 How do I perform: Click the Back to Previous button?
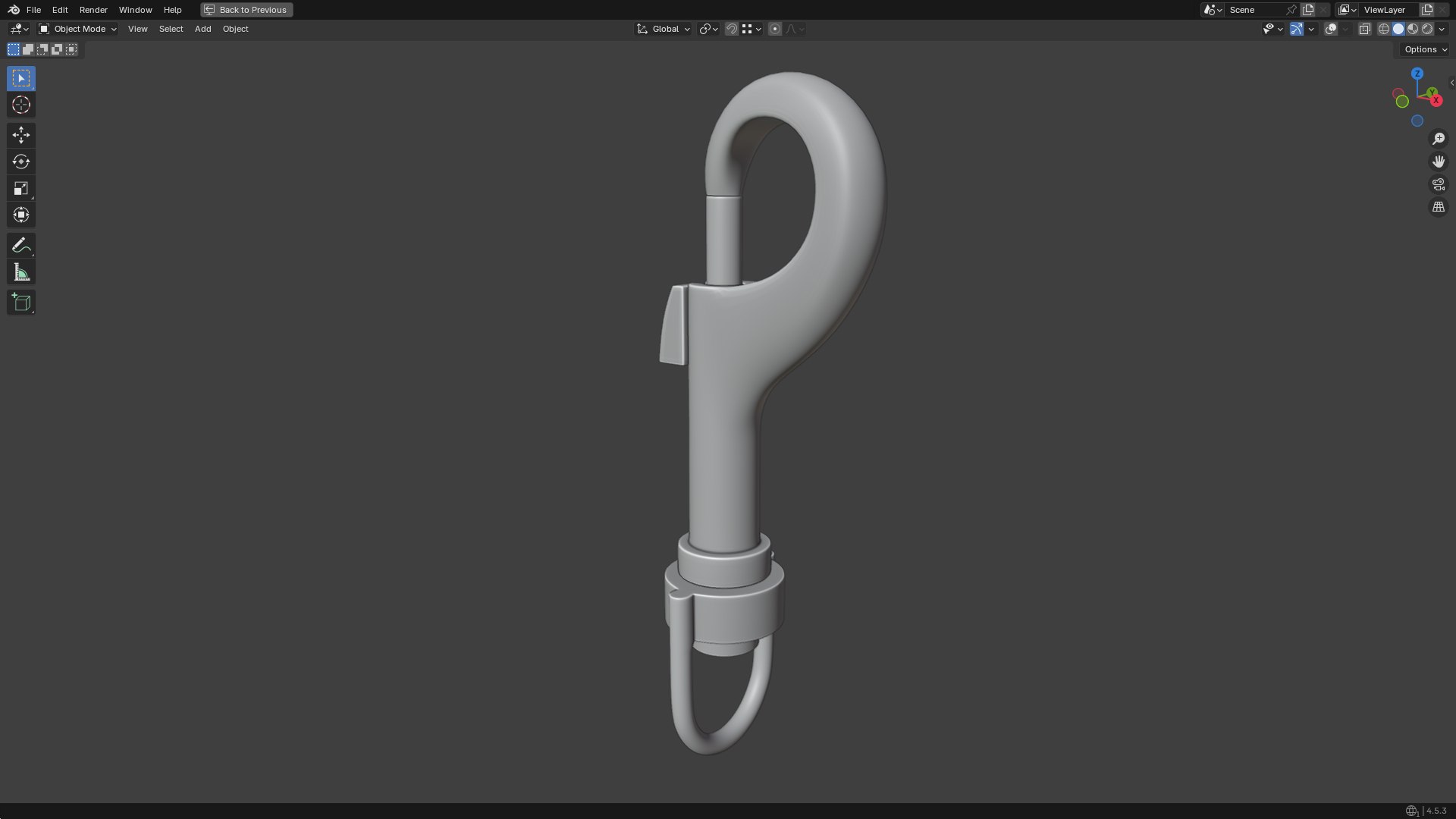[x=246, y=10]
